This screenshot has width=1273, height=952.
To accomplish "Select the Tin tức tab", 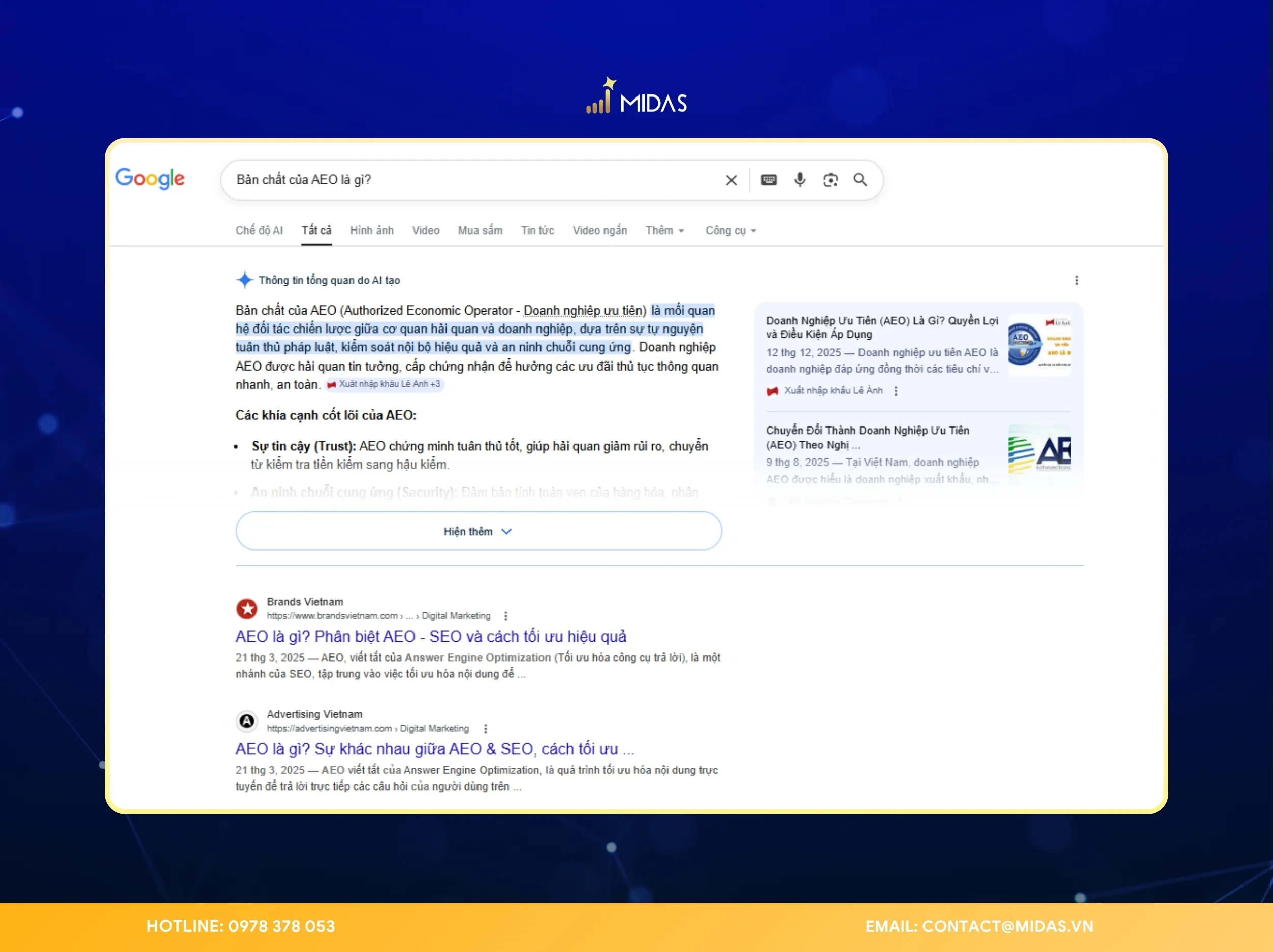I will click(x=537, y=231).
